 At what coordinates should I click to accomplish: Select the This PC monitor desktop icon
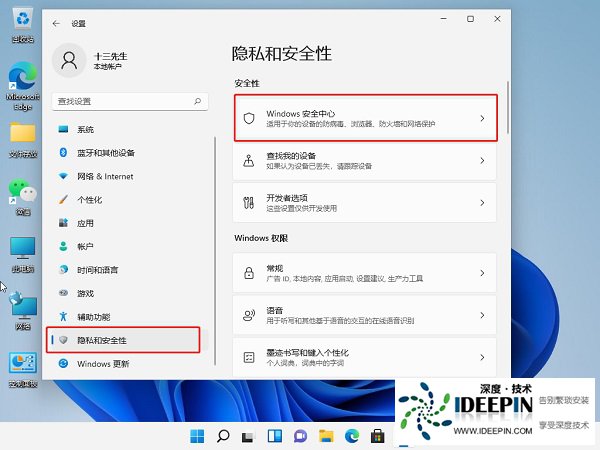tap(23, 254)
